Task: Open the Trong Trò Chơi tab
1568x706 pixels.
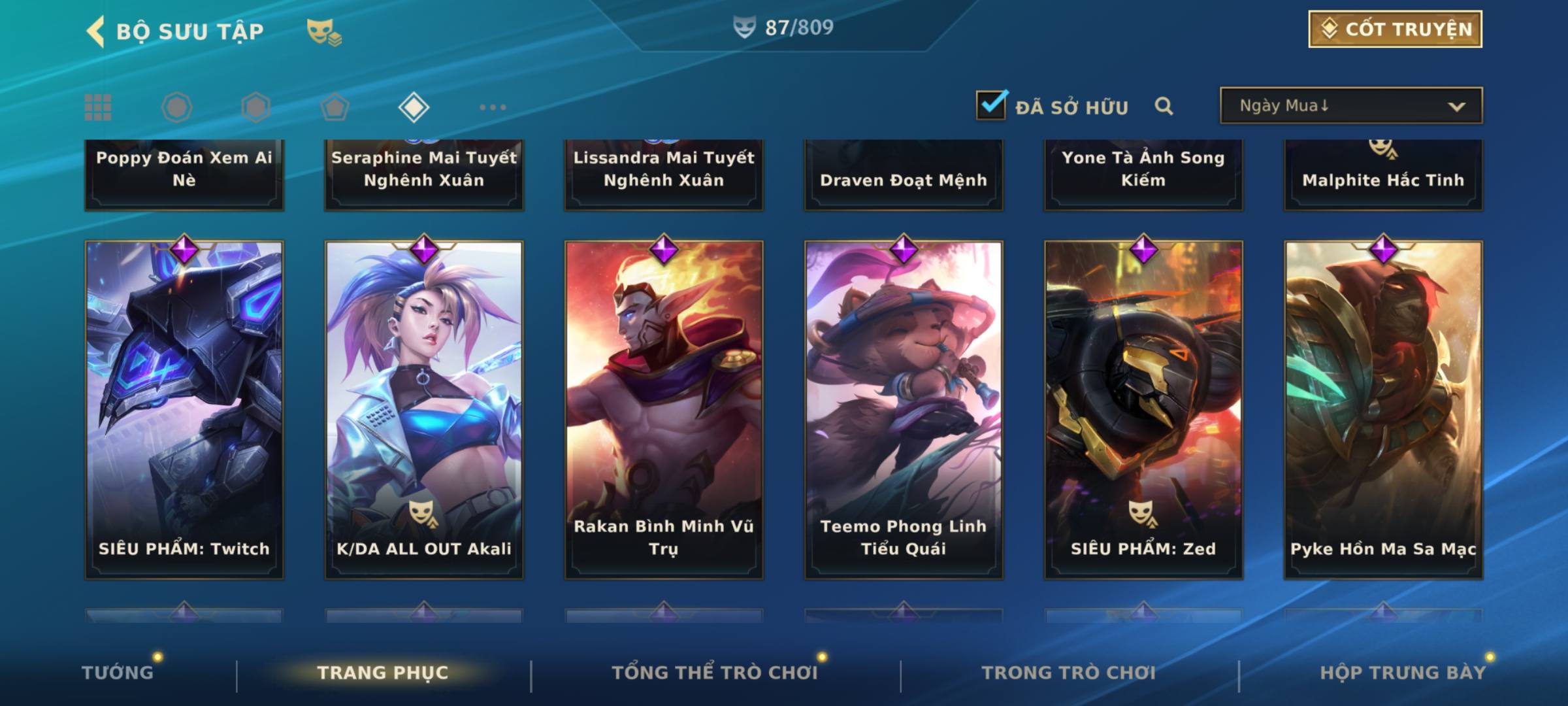Action: [x=1069, y=672]
